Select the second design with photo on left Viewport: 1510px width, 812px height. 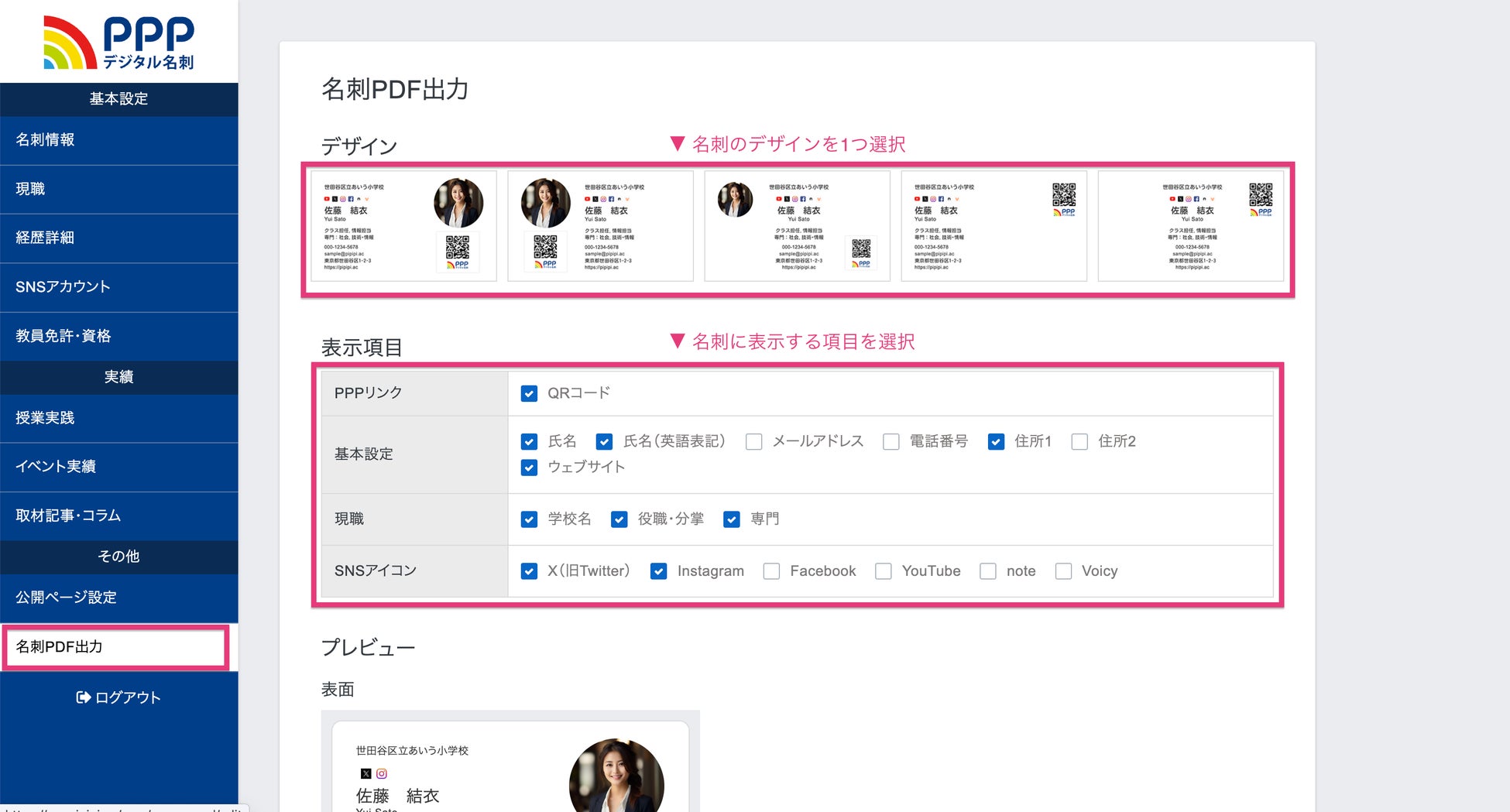coord(600,226)
